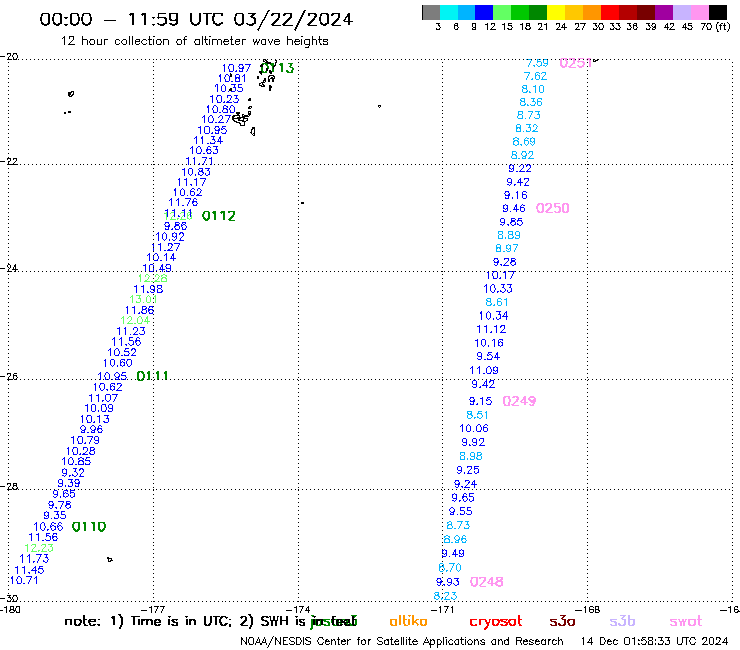Click the 8.51 wave height reading
Screen dimensions: 740x650
477,415
